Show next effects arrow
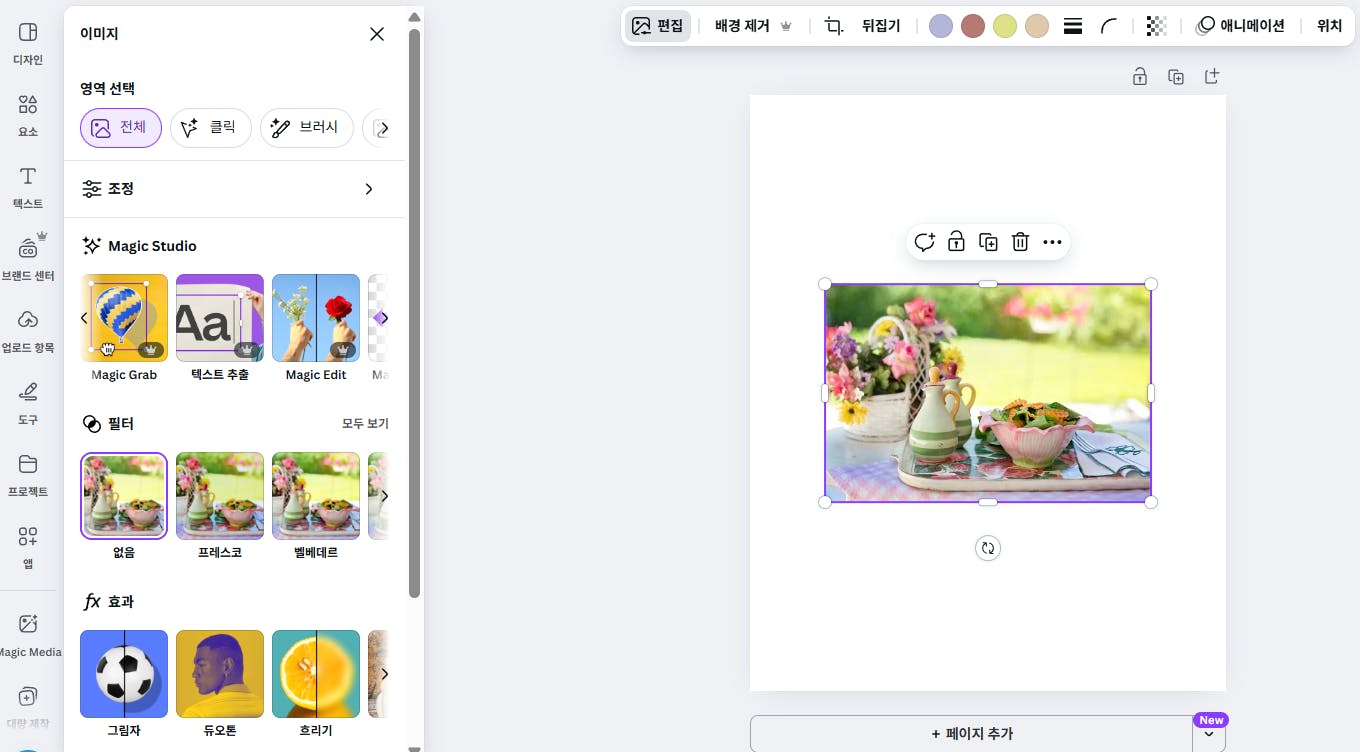Screen dimensions: 1360x752 (384, 674)
